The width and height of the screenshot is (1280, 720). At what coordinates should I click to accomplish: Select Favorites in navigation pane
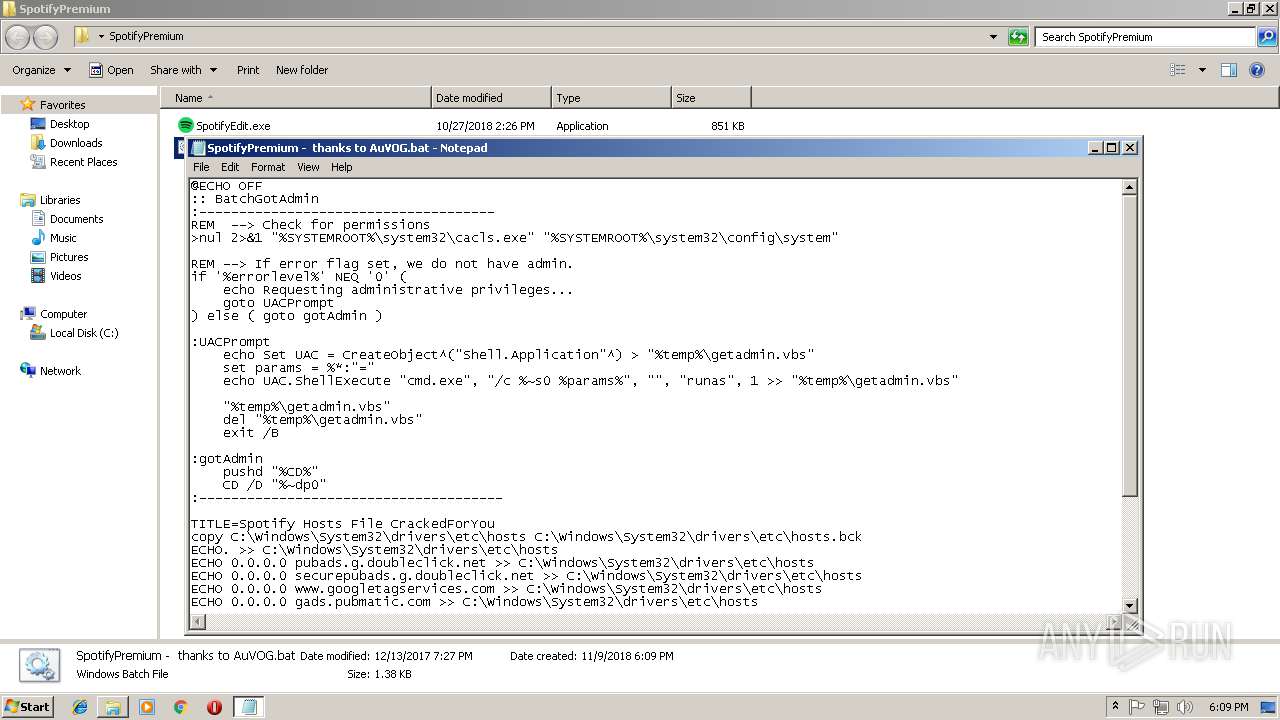(62, 105)
